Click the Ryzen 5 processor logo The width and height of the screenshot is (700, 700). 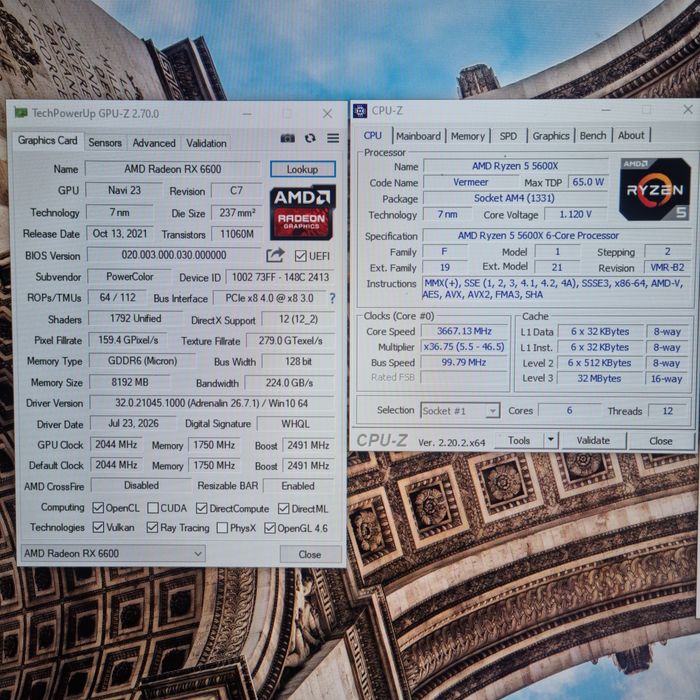pos(655,189)
